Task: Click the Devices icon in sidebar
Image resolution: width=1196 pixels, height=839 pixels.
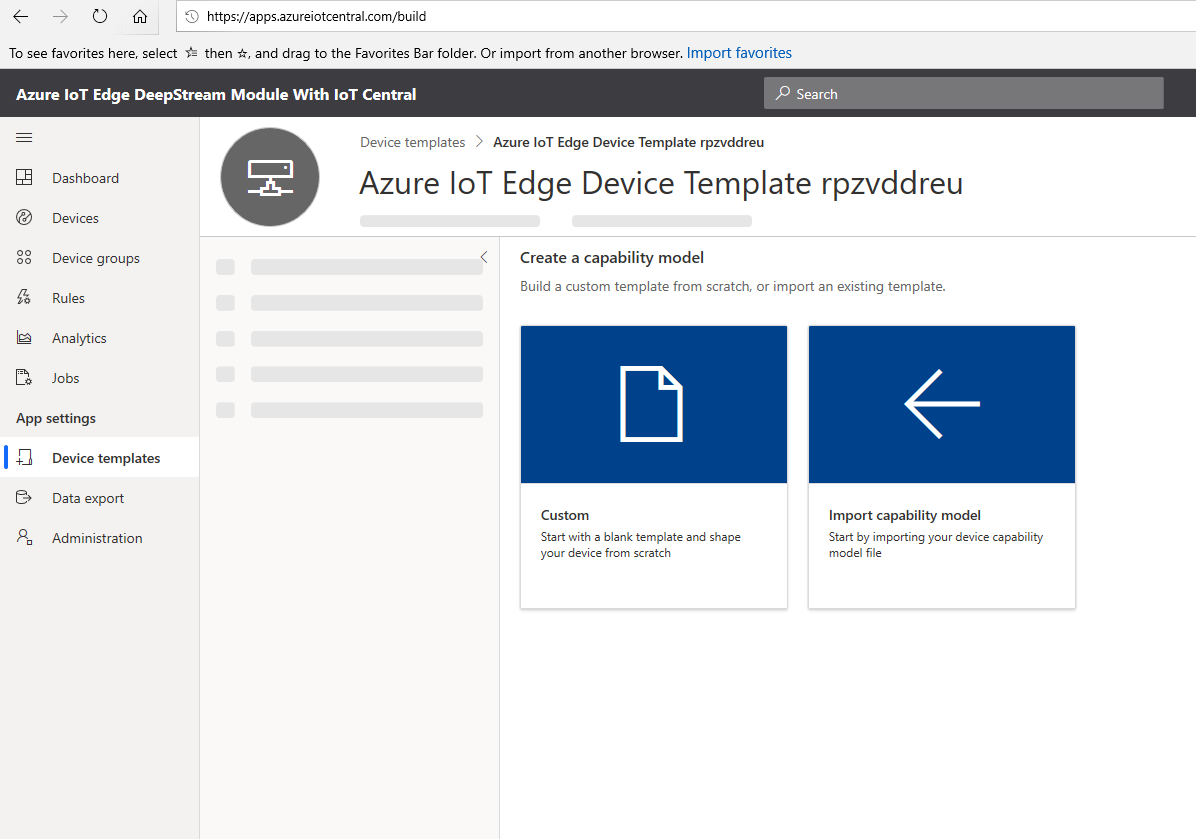Action: tap(24, 217)
